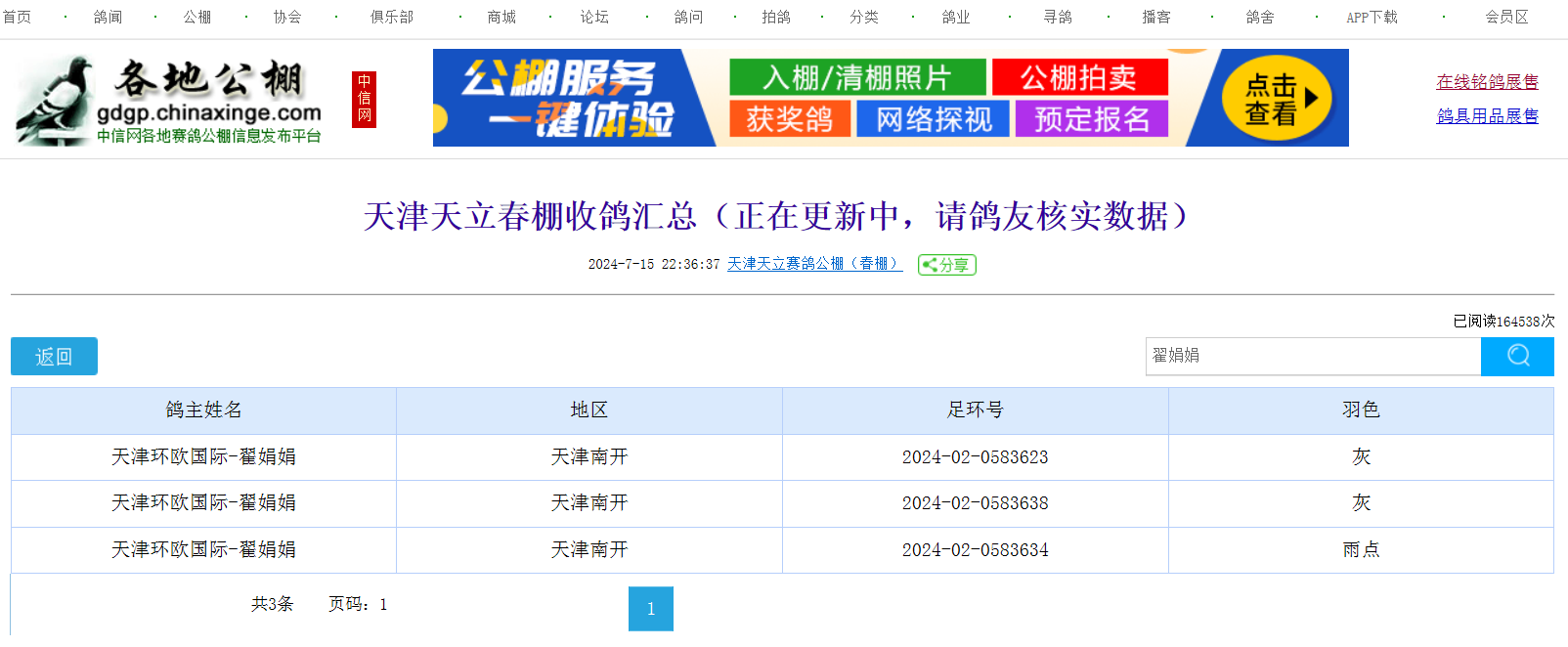The image size is (1568, 647).
Task: Click page number 1 in pagination
Action: point(650,609)
